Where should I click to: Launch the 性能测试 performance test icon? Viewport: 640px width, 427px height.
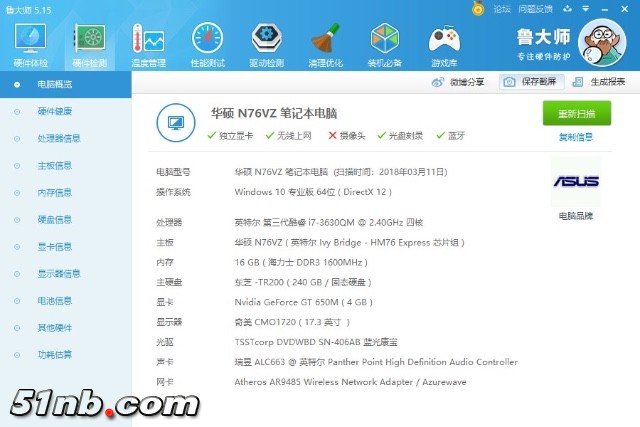point(208,43)
